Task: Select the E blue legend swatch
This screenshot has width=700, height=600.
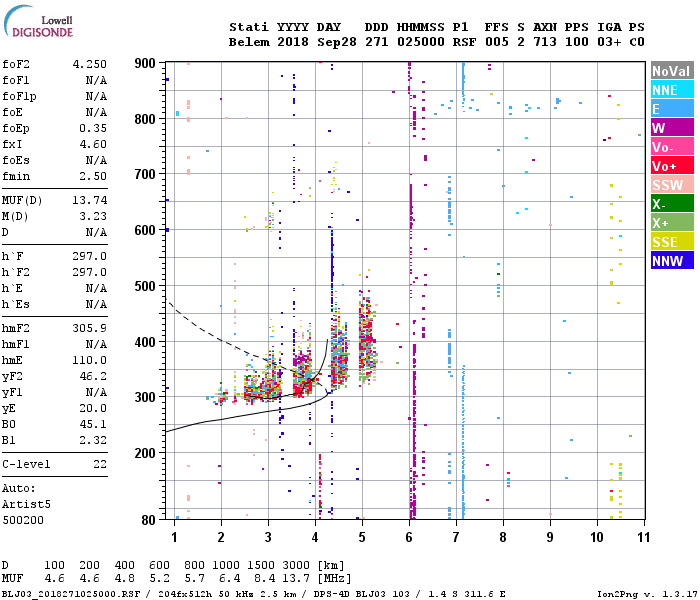Action: point(672,109)
